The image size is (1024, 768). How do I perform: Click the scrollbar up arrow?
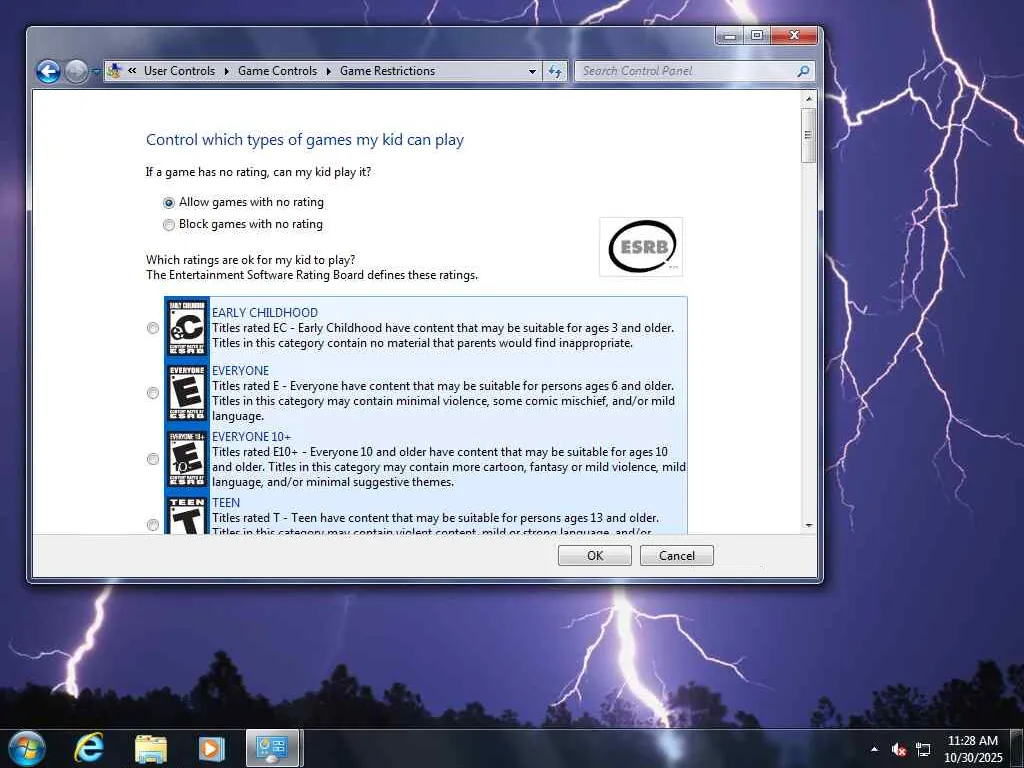808,99
